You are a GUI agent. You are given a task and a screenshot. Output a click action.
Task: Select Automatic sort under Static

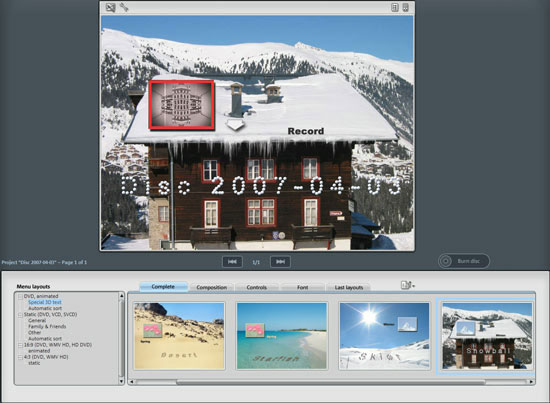[45, 339]
